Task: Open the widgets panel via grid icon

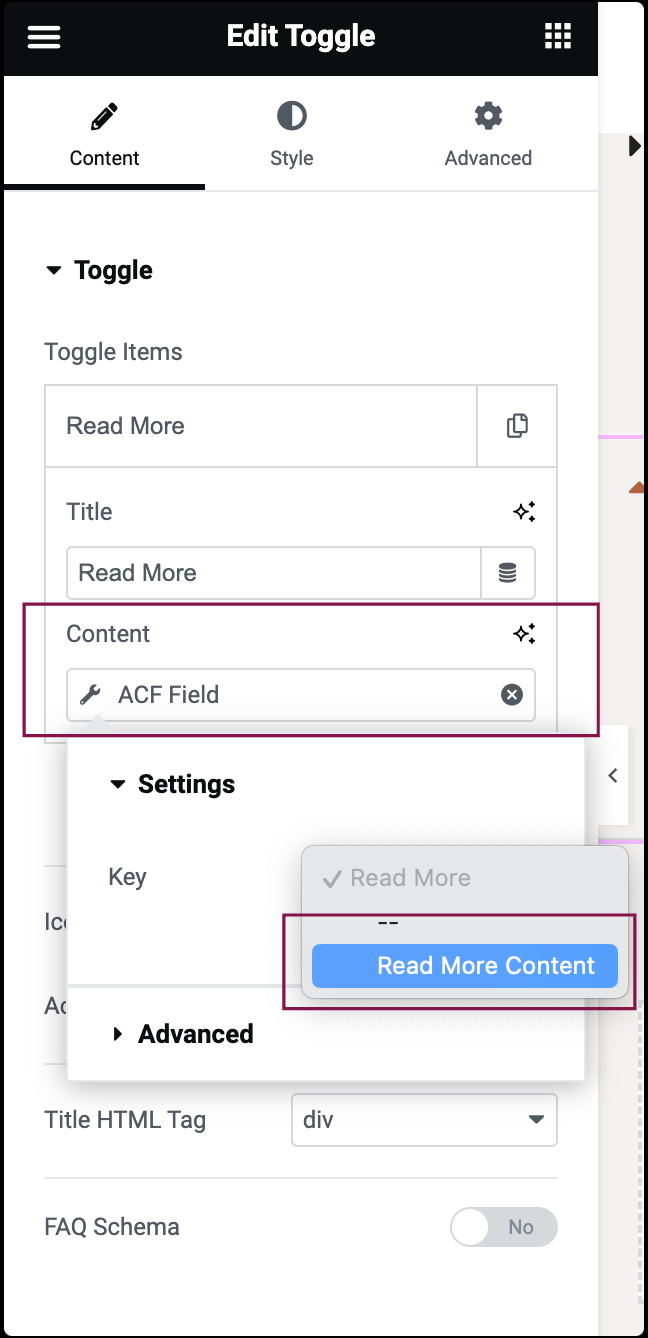Action: coord(557,36)
